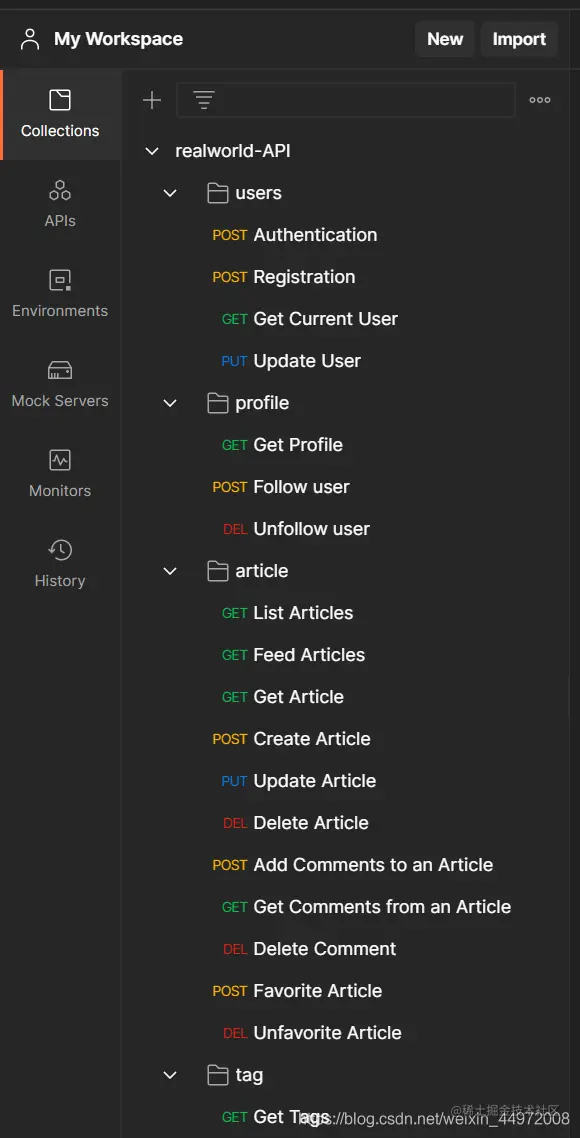Viewport: 580px width, 1138px height.
Task: Open the Collections sidebar tab
Action: point(60,115)
